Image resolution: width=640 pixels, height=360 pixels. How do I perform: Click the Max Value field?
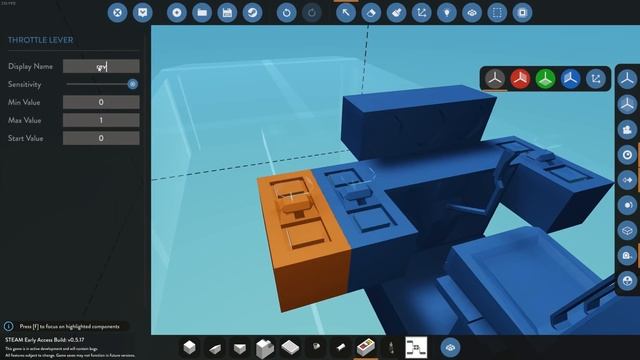pyautogui.click(x=101, y=120)
